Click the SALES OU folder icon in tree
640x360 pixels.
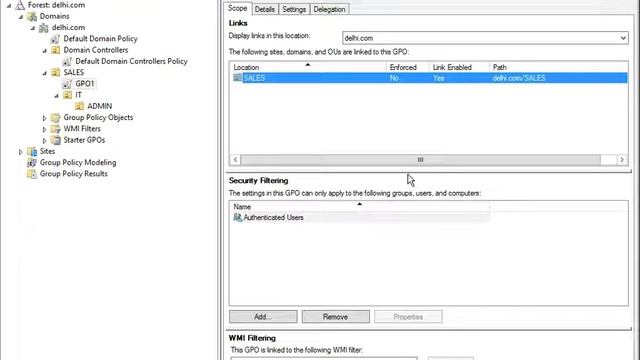pyautogui.click(x=56, y=73)
